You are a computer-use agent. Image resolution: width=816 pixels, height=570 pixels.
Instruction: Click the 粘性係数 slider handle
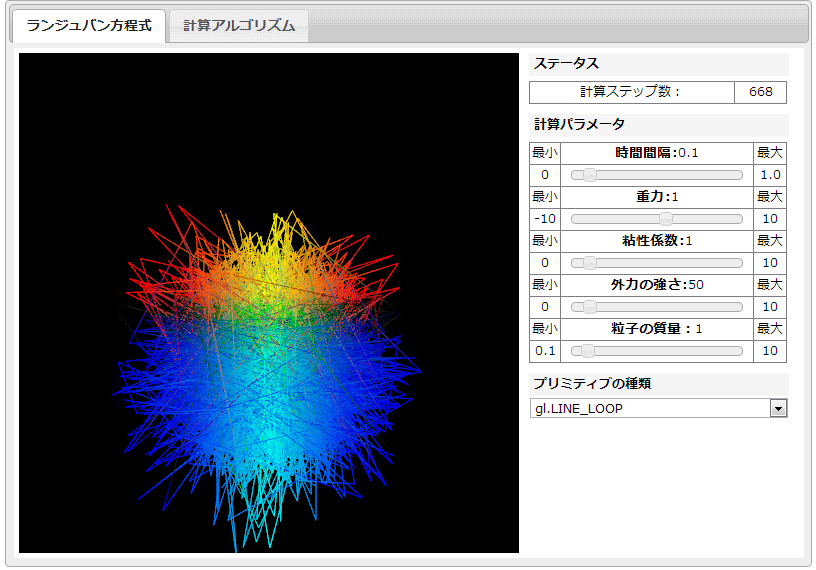590,263
